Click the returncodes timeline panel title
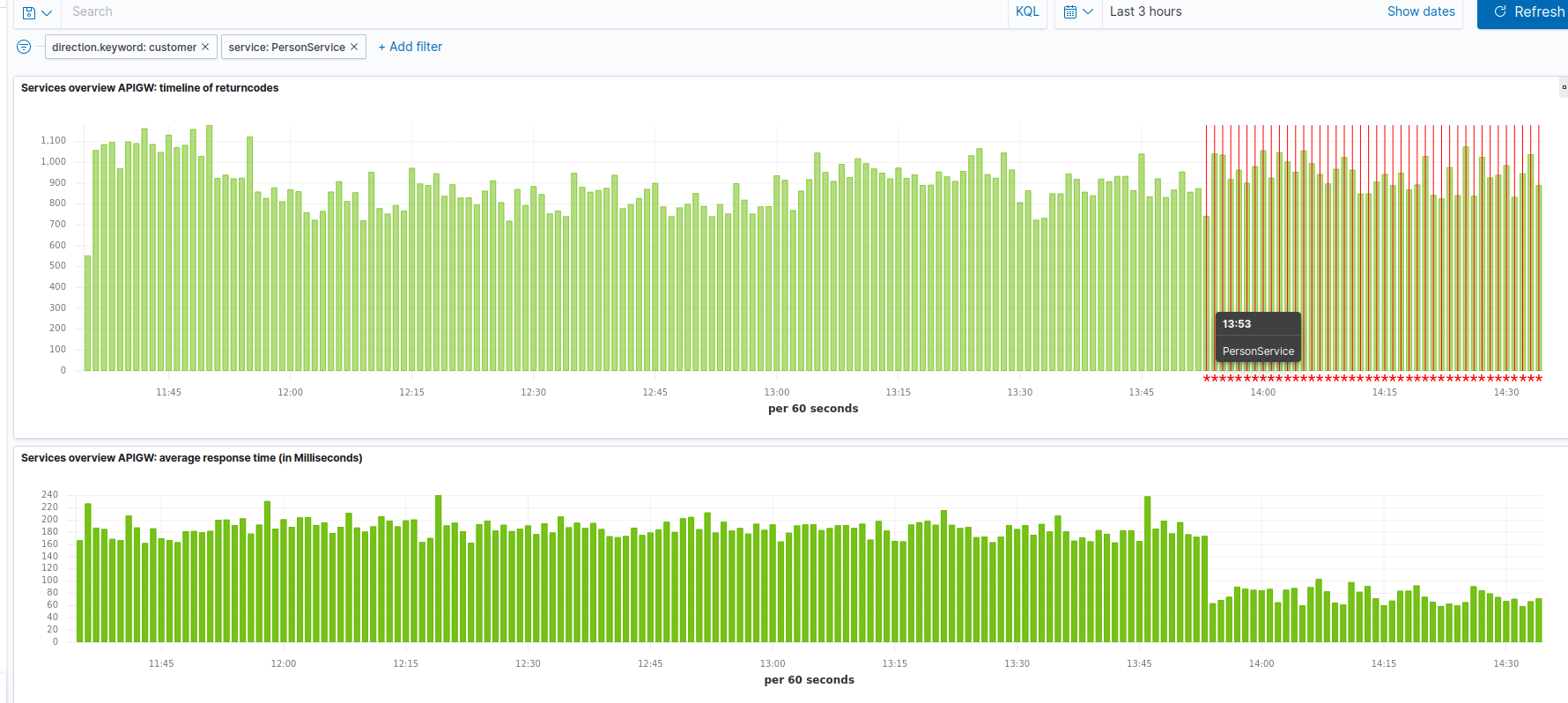Image resolution: width=1568 pixels, height=703 pixels. (x=150, y=88)
